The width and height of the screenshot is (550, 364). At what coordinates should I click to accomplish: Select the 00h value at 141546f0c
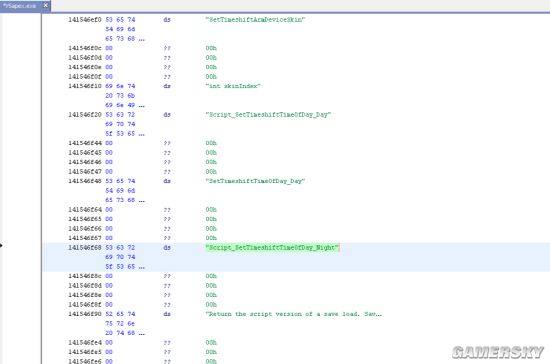click(x=211, y=48)
